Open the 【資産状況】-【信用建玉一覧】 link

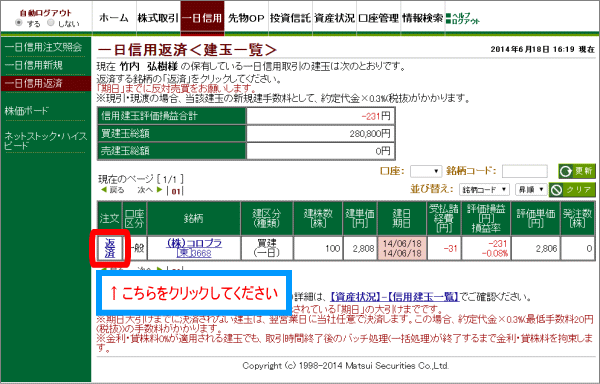pos(394,297)
